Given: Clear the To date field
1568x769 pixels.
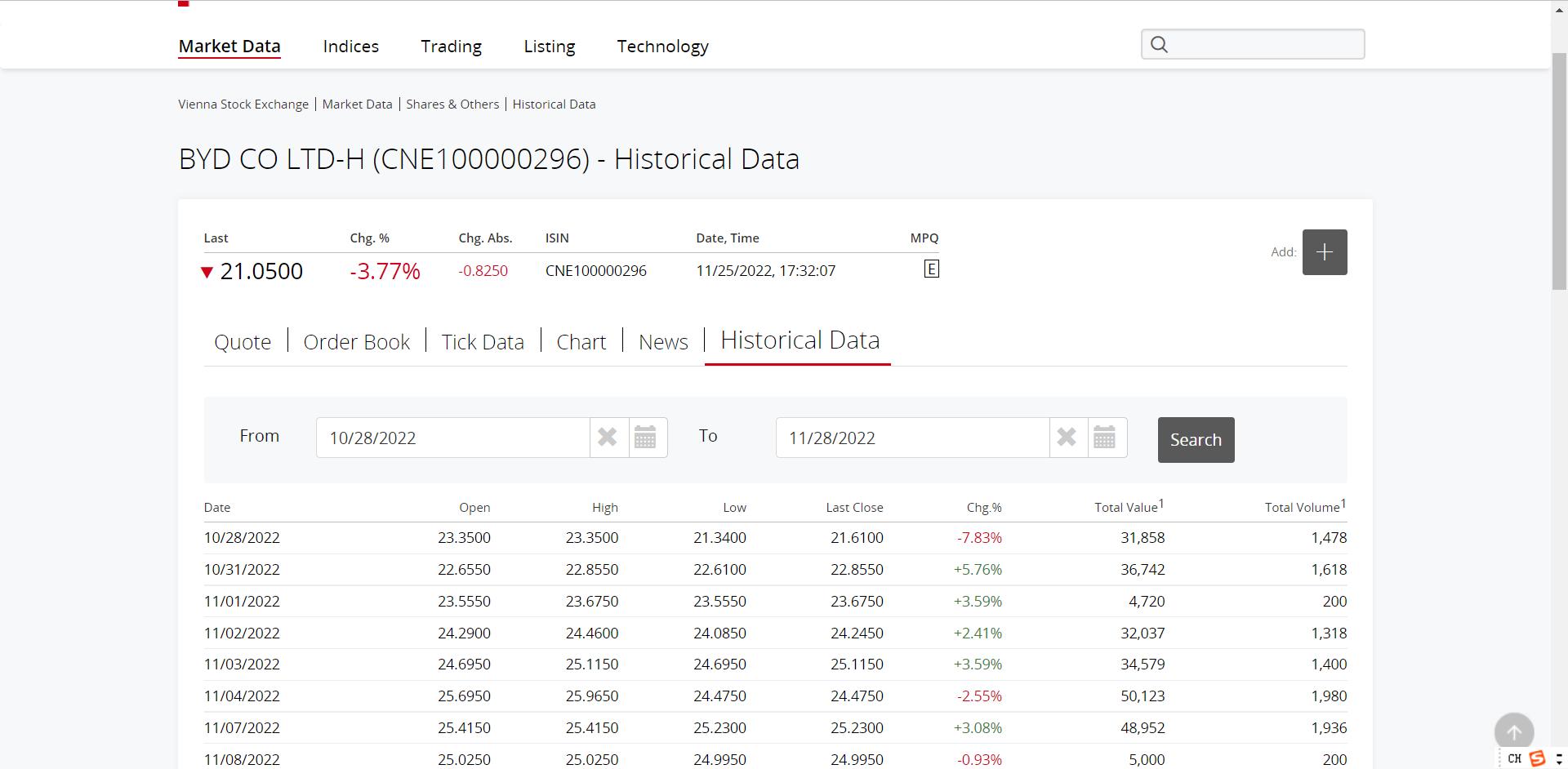Looking at the screenshot, I should point(1067,438).
